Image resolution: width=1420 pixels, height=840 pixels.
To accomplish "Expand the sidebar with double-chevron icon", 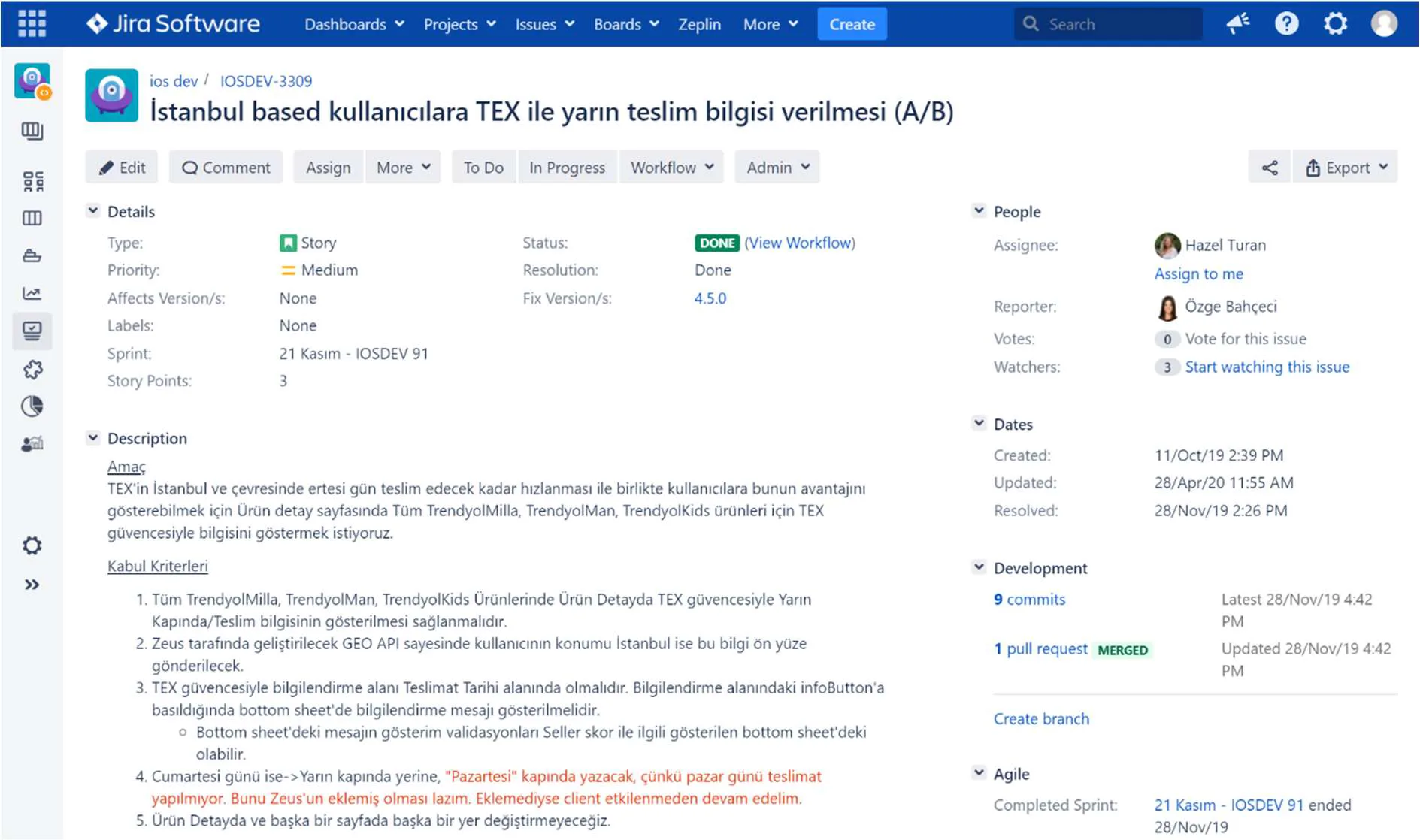I will coord(32,585).
